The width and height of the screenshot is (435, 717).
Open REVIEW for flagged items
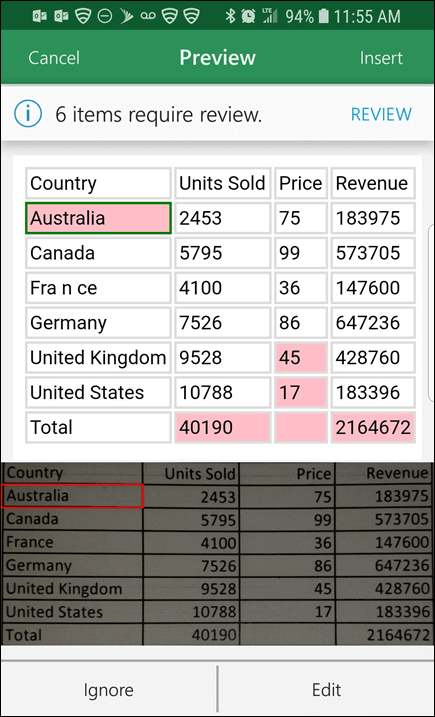coord(381,114)
